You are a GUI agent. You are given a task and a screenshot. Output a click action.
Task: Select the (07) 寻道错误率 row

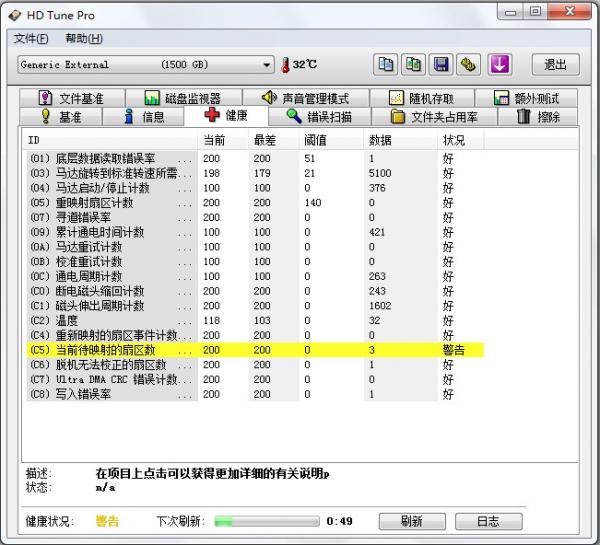click(255, 217)
